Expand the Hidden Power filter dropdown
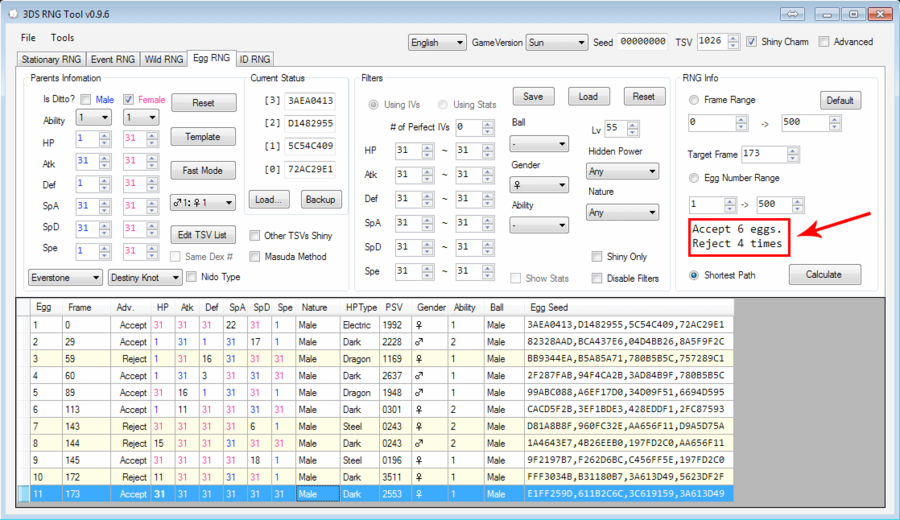The width and height of the screenshot is (900, 520). tap(622, 171)
